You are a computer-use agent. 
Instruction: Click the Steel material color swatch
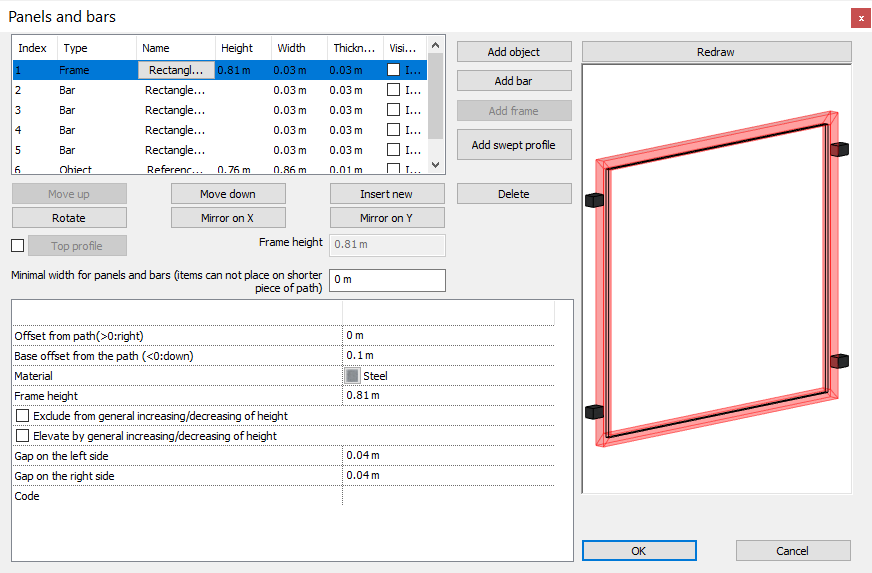352,376
